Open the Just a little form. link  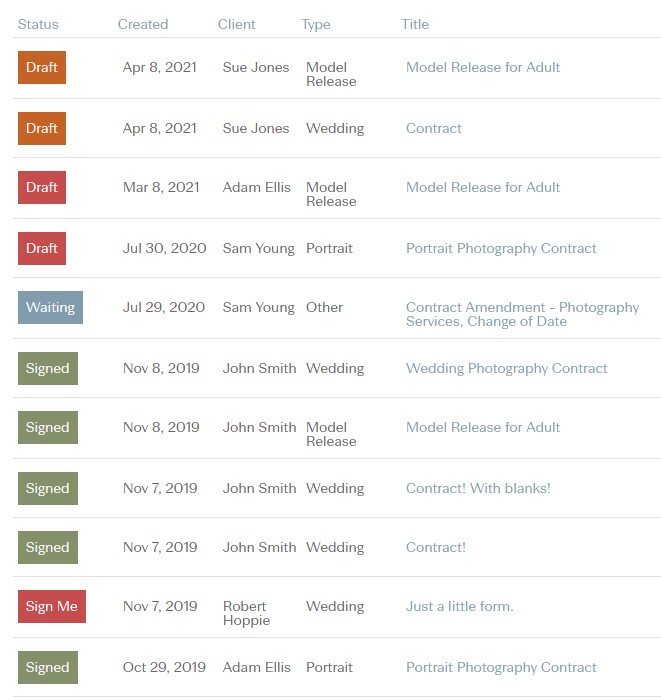pyautogui.click(x=460, y=606)
